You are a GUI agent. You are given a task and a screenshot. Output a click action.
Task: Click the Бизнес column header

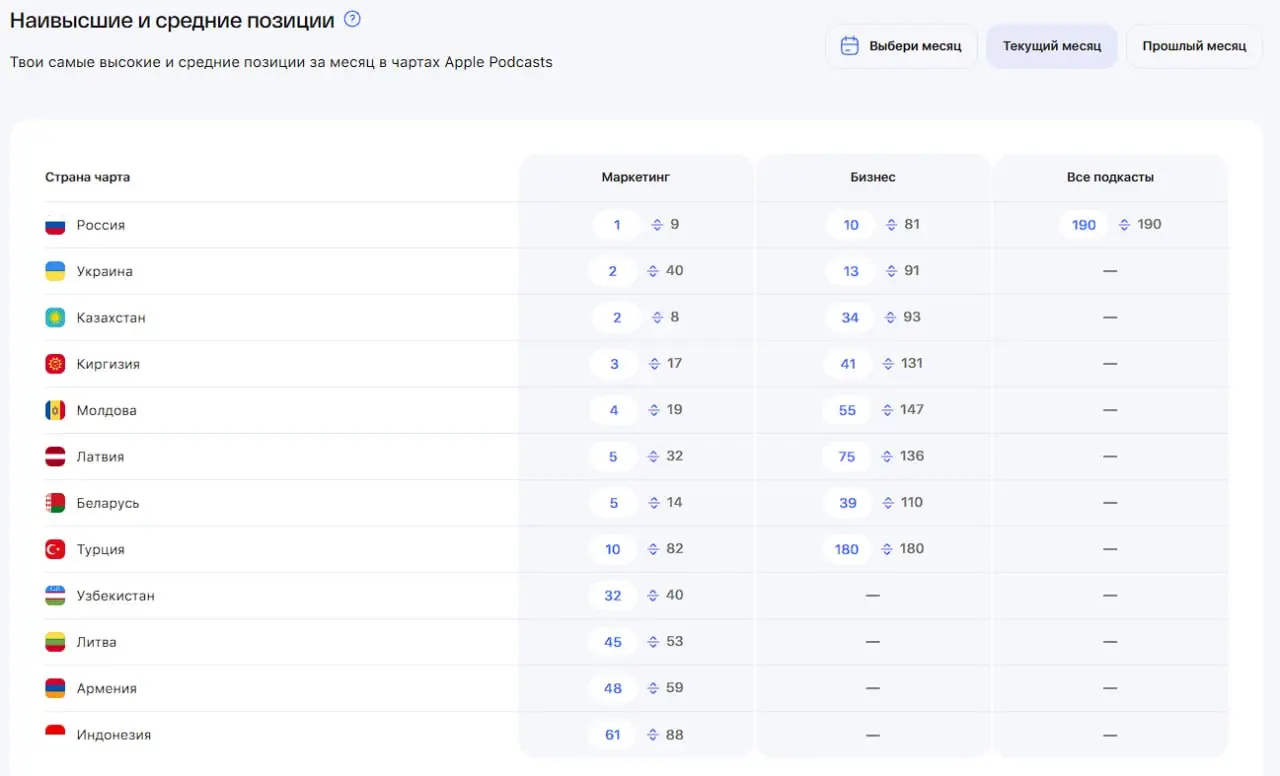tap(873, 177)
